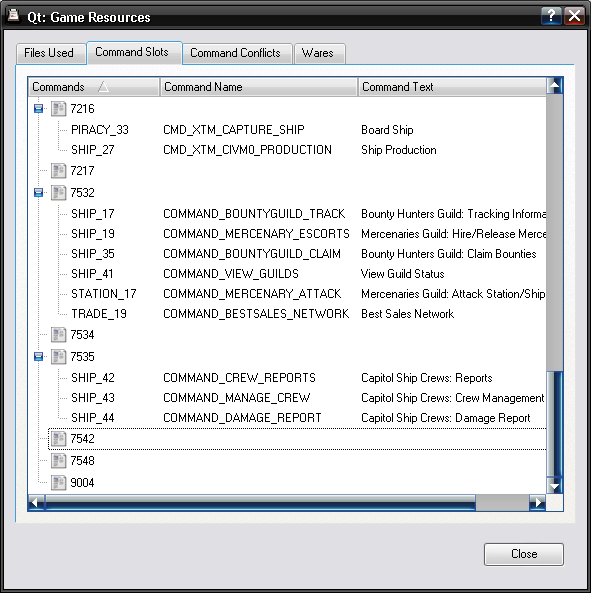Image resolution: width=591 pixels, height=593 pixels.
Task: Click CMD_XTM_CIVM0_PRODUCTION command name
Action: click(x=247, y=150)
